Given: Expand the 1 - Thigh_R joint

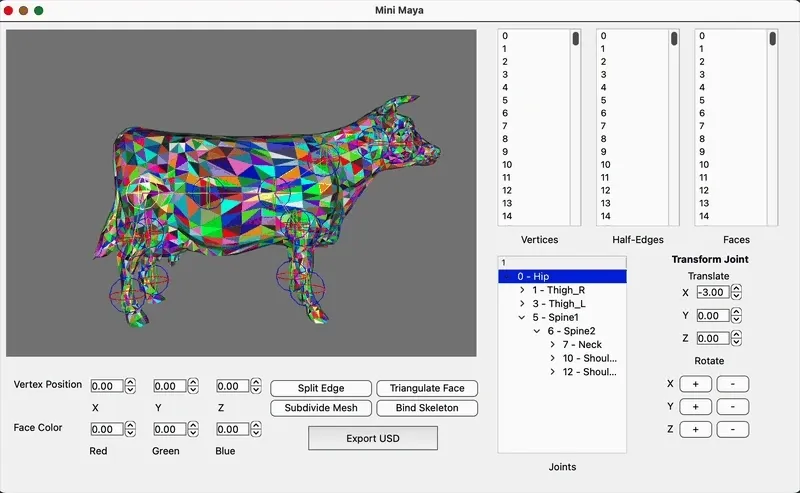Looking at the screenshot, I should [522, 290].
